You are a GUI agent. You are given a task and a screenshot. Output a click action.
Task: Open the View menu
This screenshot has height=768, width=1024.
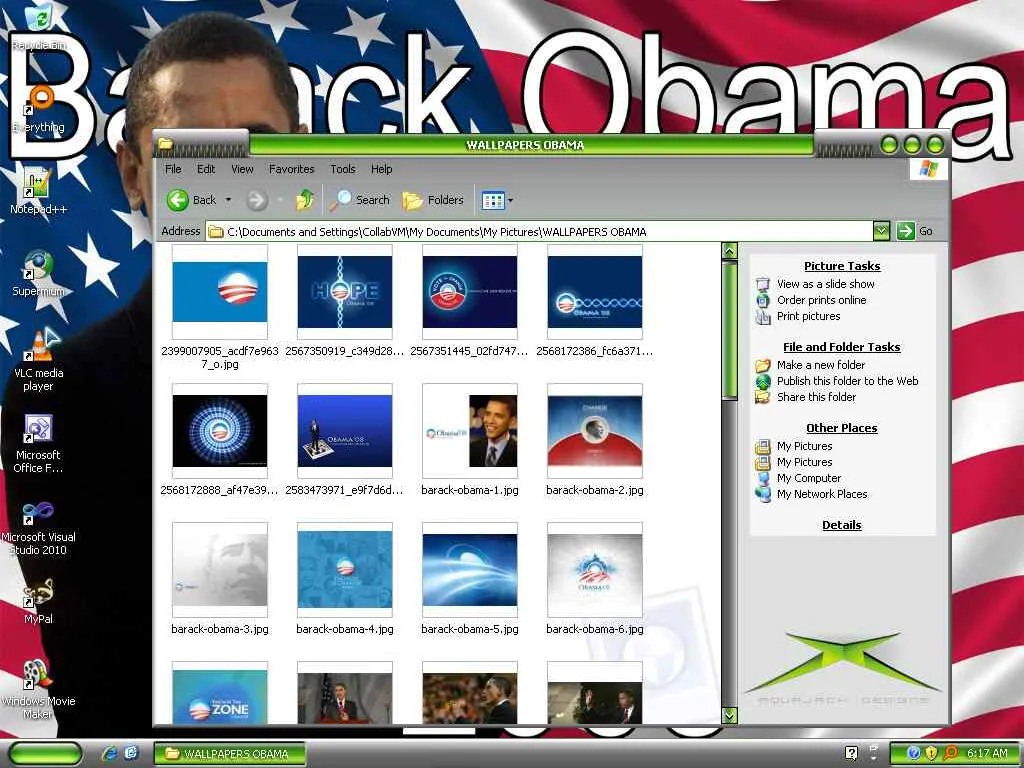pos(242,169)
